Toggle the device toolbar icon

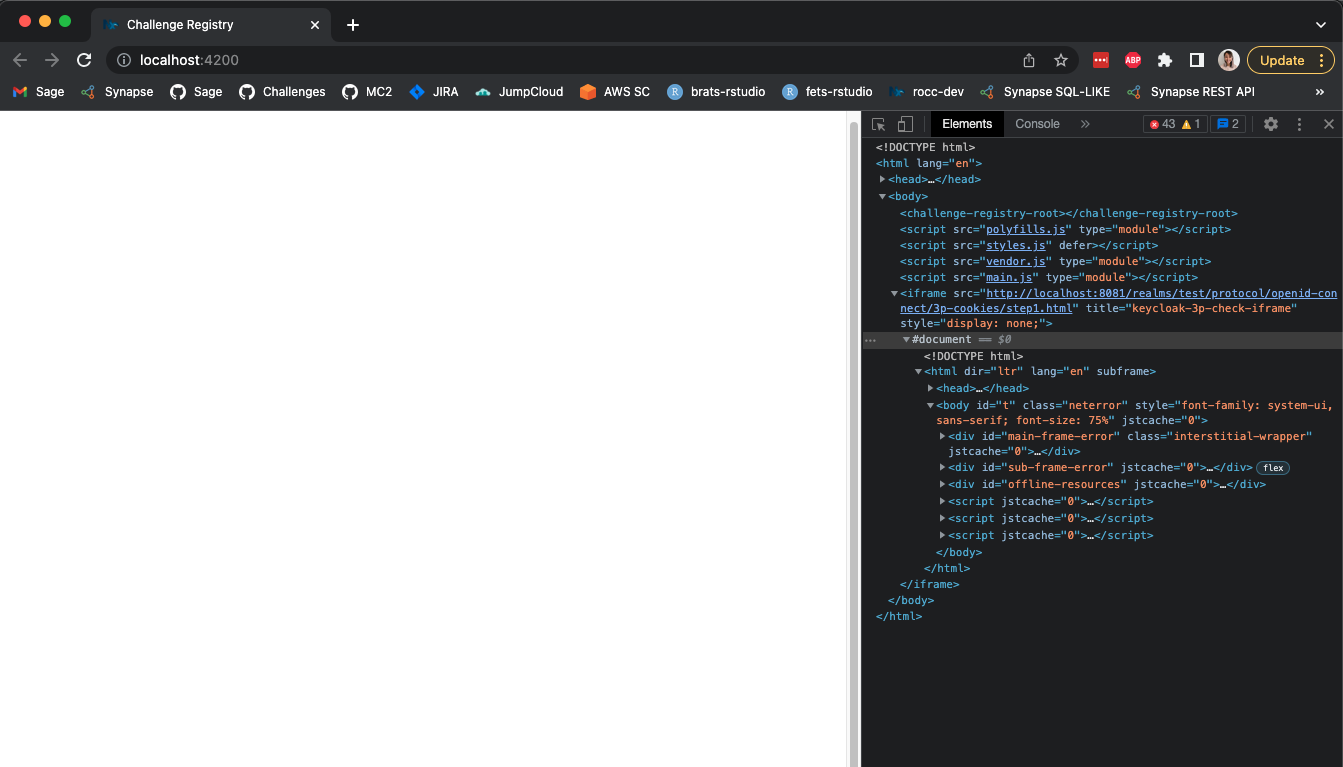(x=904, y=124)
